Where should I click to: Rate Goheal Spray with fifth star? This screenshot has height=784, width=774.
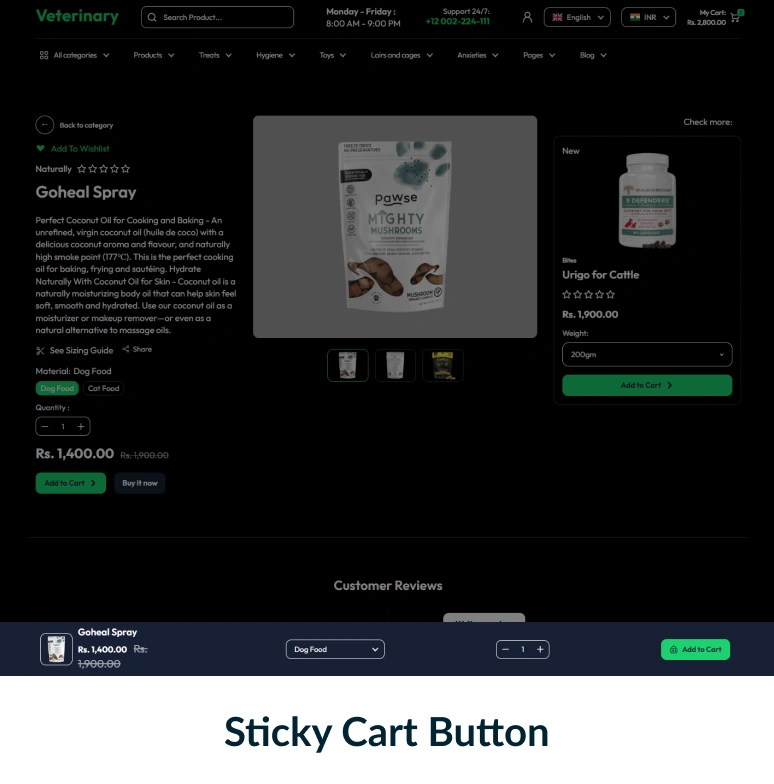click(126, 169)
